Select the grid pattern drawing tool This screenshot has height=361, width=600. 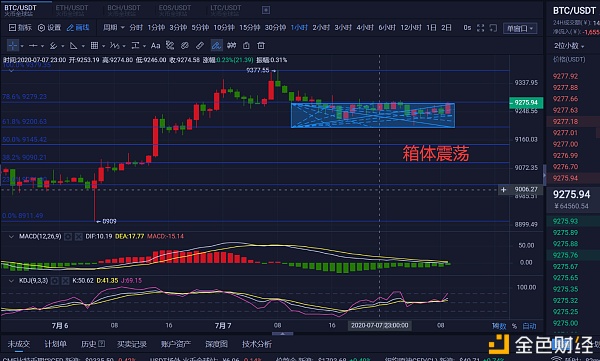pos(94,46)
